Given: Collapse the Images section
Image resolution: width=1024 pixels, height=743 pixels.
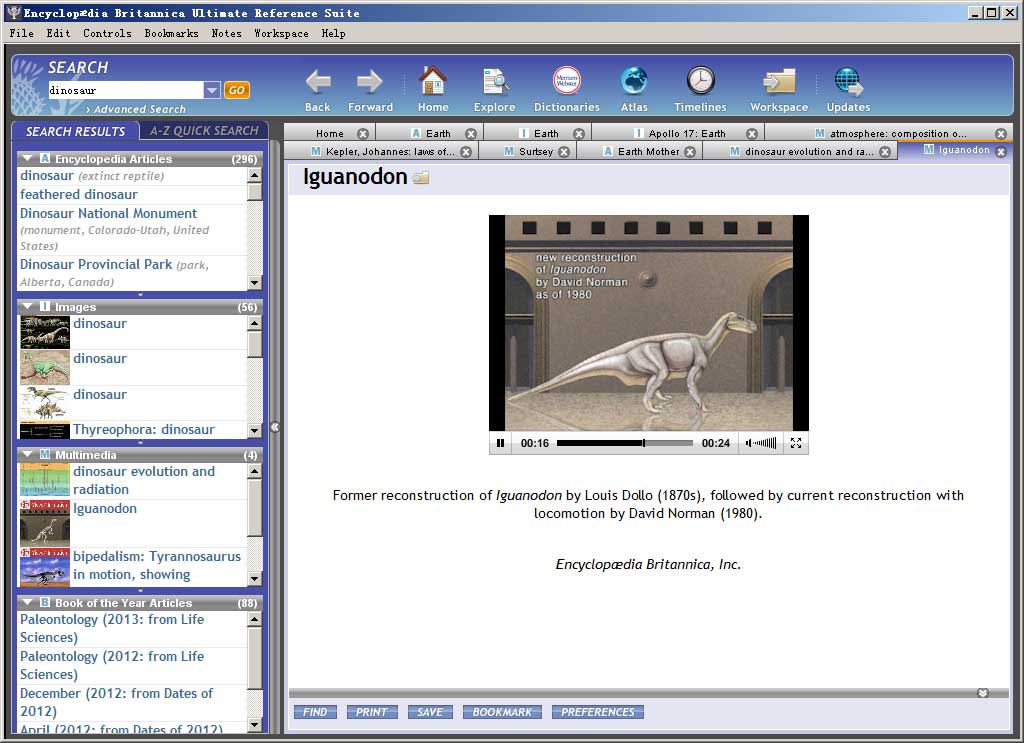Looking at the screenshot, I should [27, 306].
